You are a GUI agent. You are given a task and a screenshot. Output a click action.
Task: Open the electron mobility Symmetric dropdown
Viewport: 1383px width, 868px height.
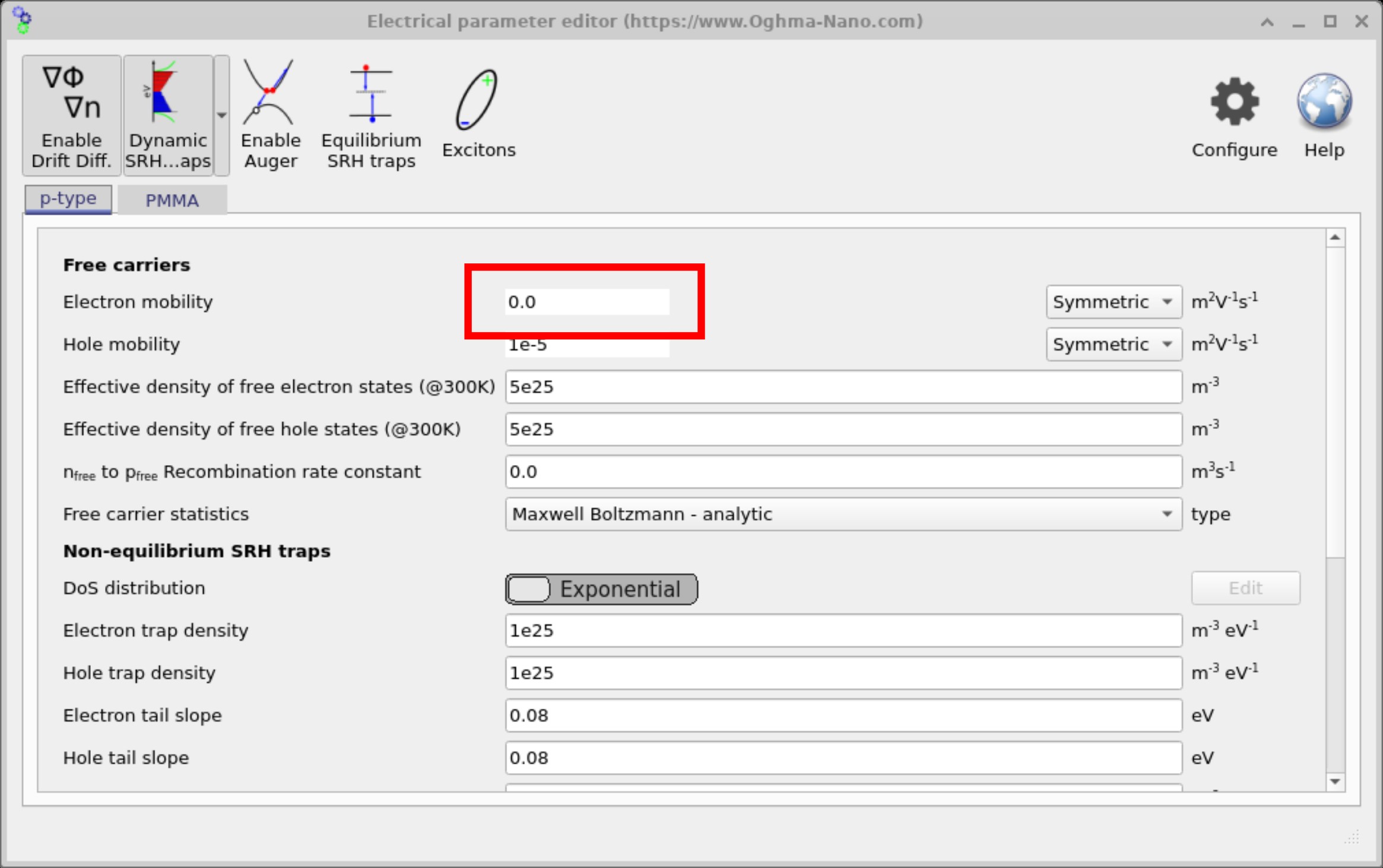point(1113,301)
